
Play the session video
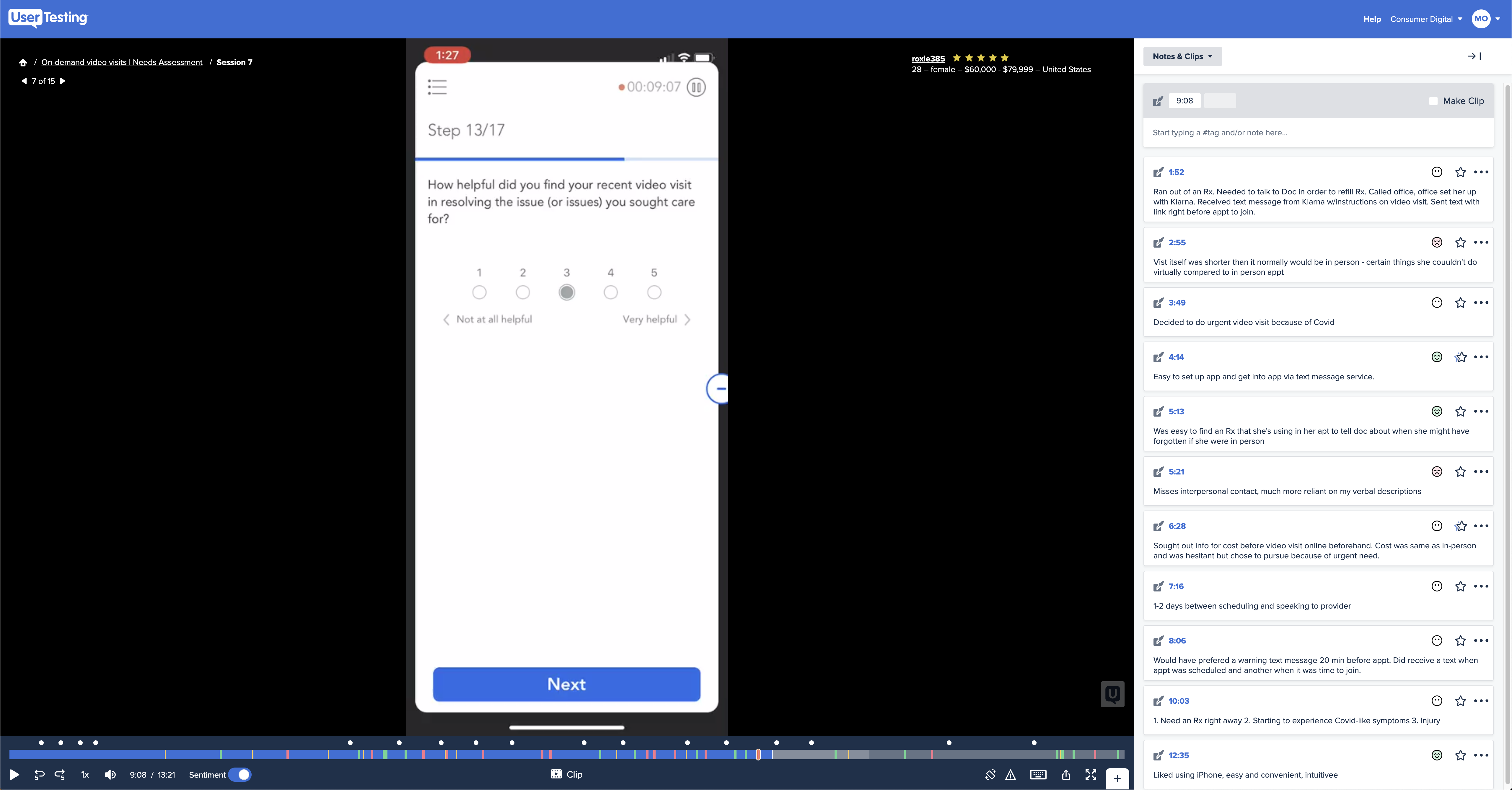pyautogui.click(x=15, y=775)
